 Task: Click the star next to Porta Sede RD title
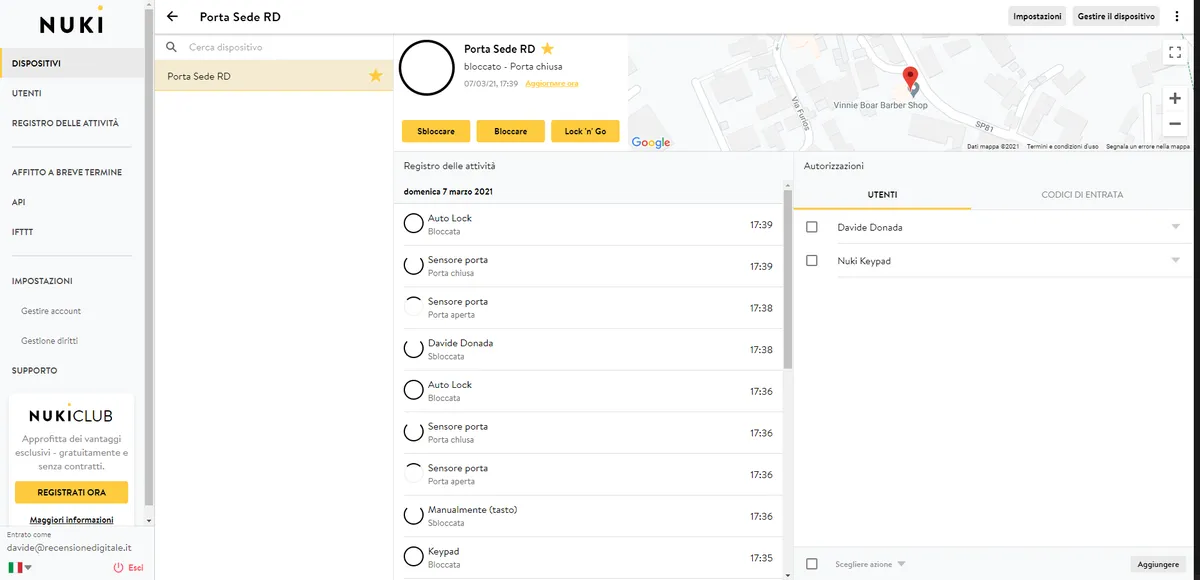click(548, 48)
